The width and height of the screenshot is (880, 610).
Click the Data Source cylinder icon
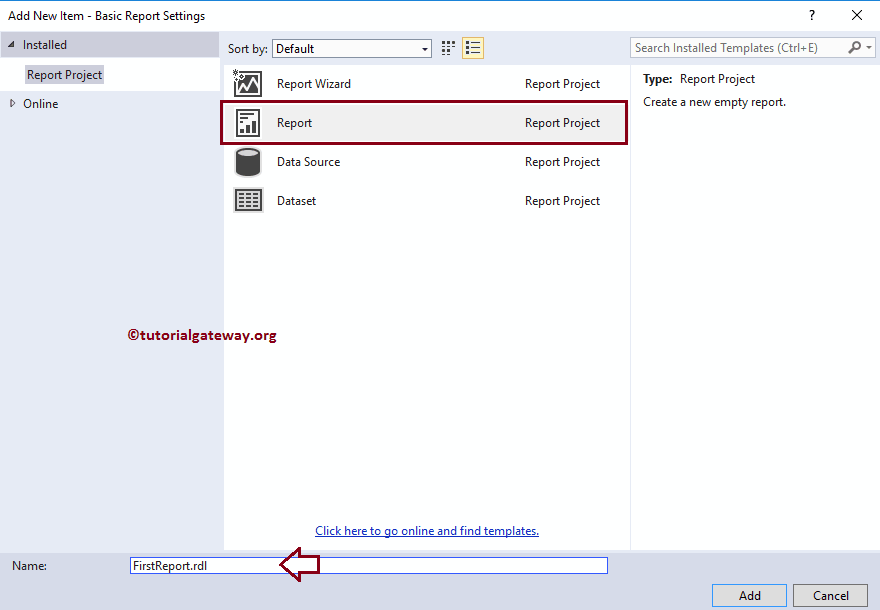(x=247, y=161)
